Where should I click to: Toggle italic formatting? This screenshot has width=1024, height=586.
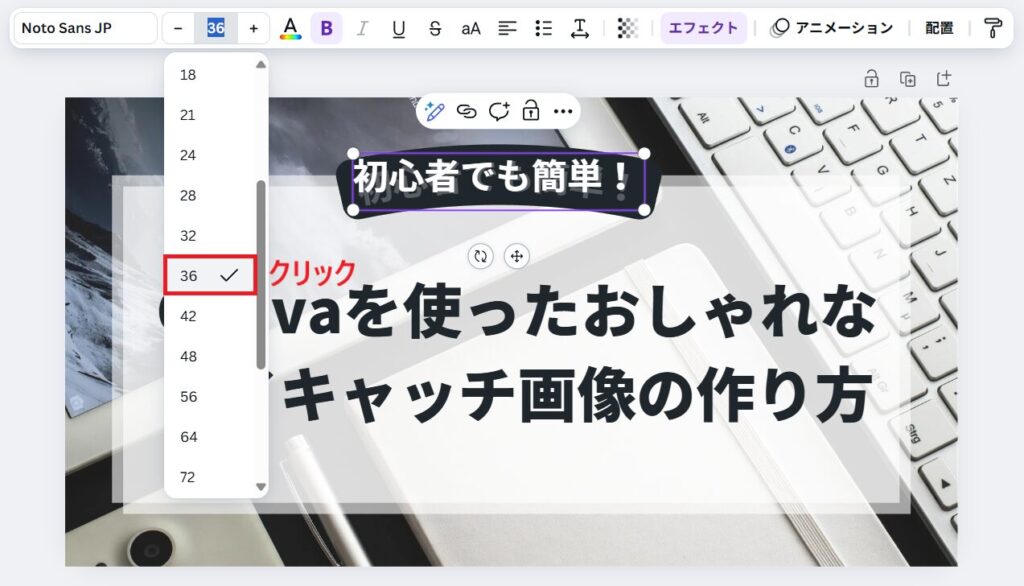[362, 28]
